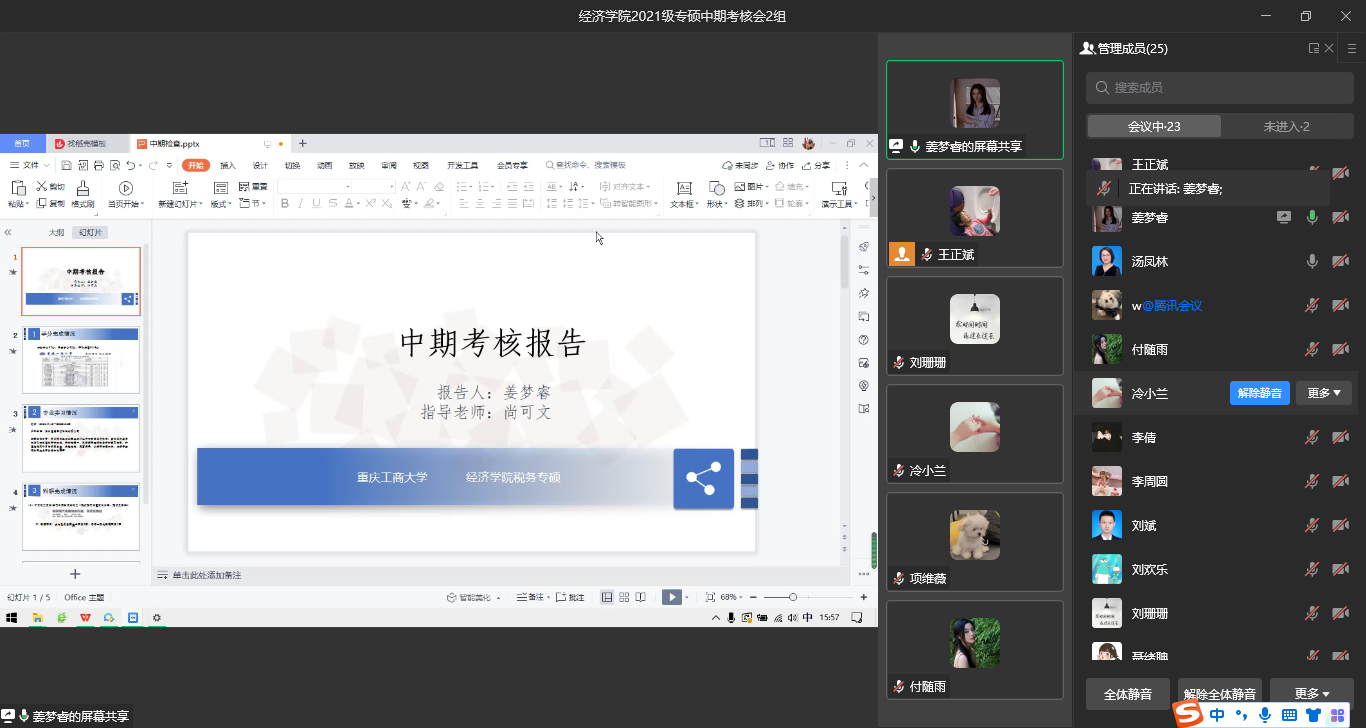
Task: Click the 搜索成员 search field
Action: pos(1218,88)
